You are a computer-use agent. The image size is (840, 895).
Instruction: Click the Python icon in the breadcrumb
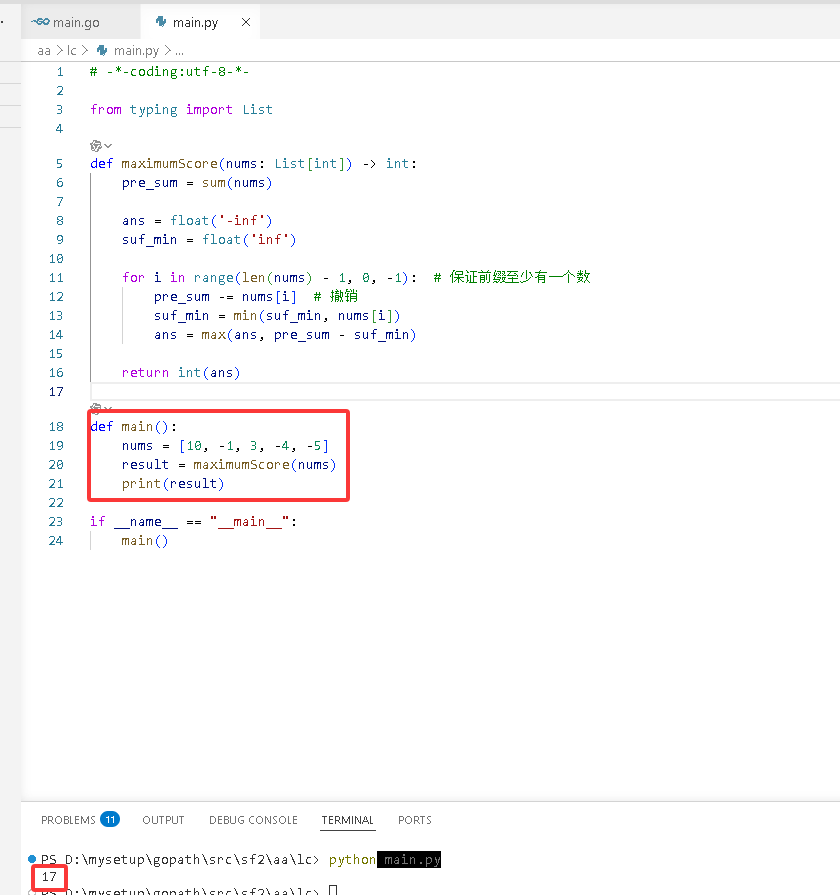point(102,51)
